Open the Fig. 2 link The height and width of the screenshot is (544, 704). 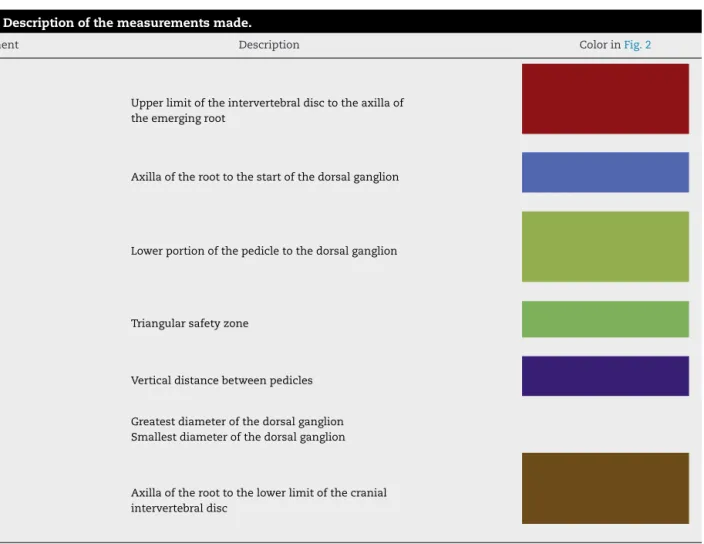point(637,45)
